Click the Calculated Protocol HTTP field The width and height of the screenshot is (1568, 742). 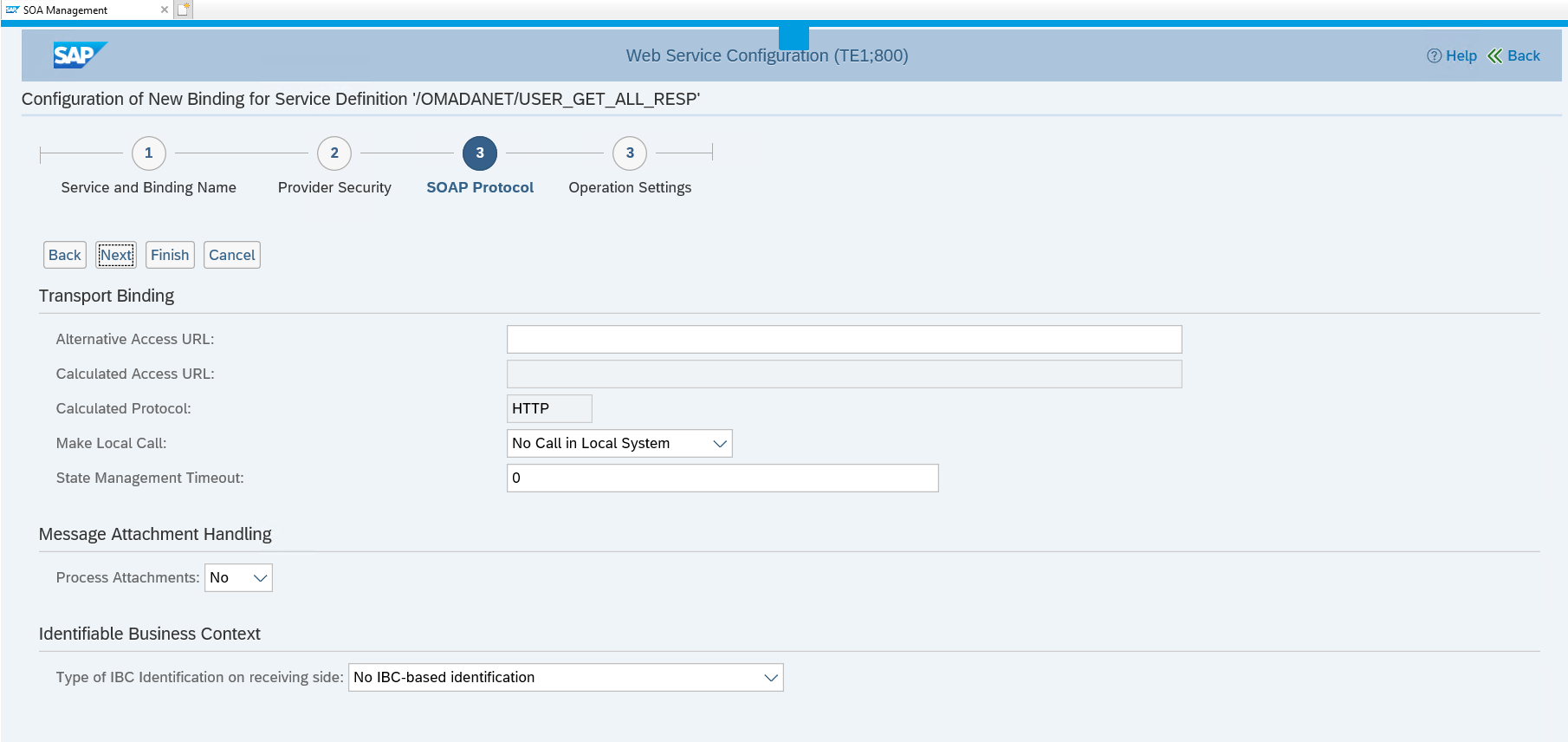point(549,408)
